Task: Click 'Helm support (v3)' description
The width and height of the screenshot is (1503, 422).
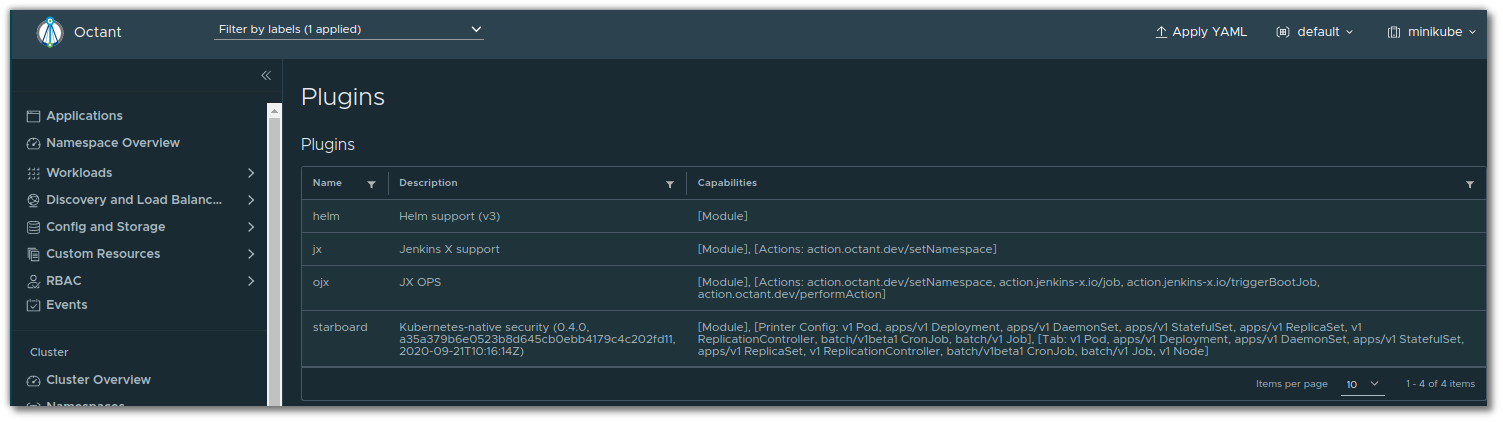Action: point(449,216)
